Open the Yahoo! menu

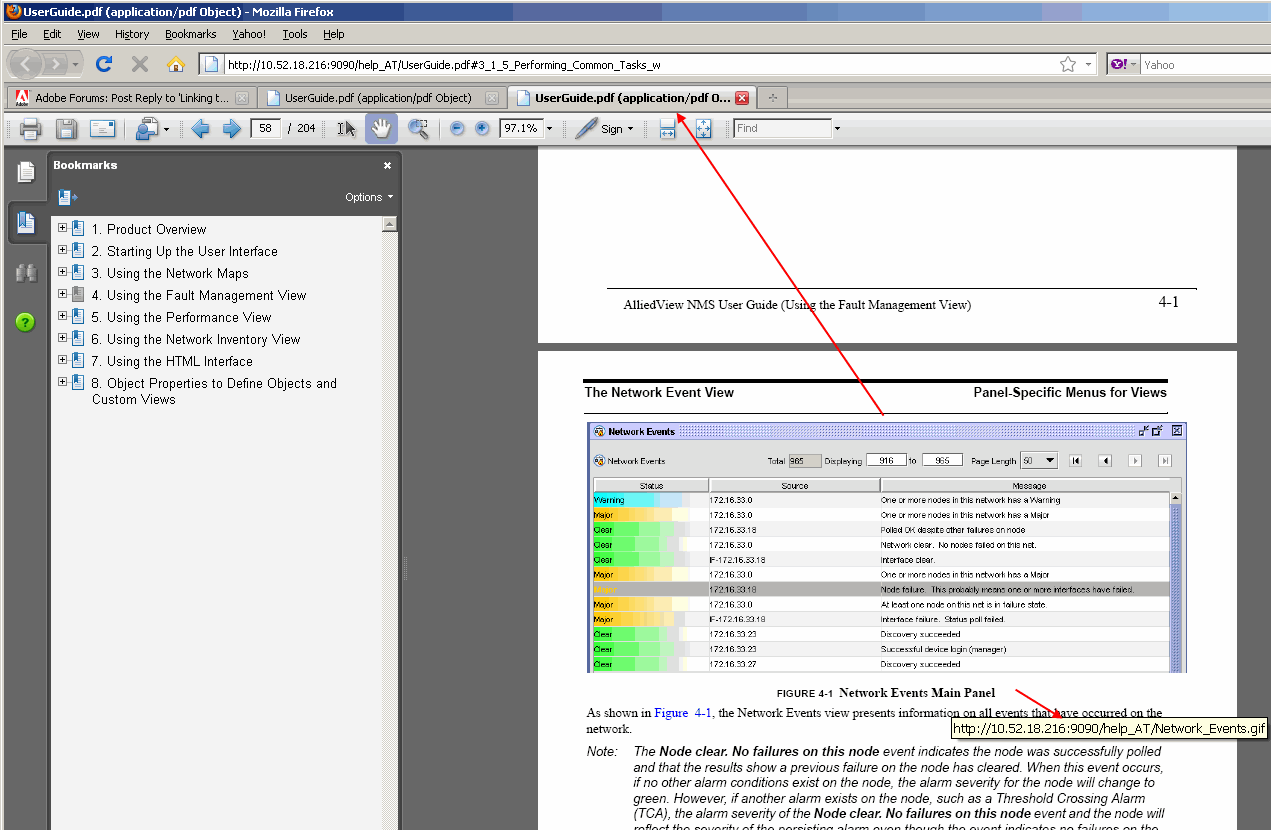pyautogui.click(x=249, y=34)
